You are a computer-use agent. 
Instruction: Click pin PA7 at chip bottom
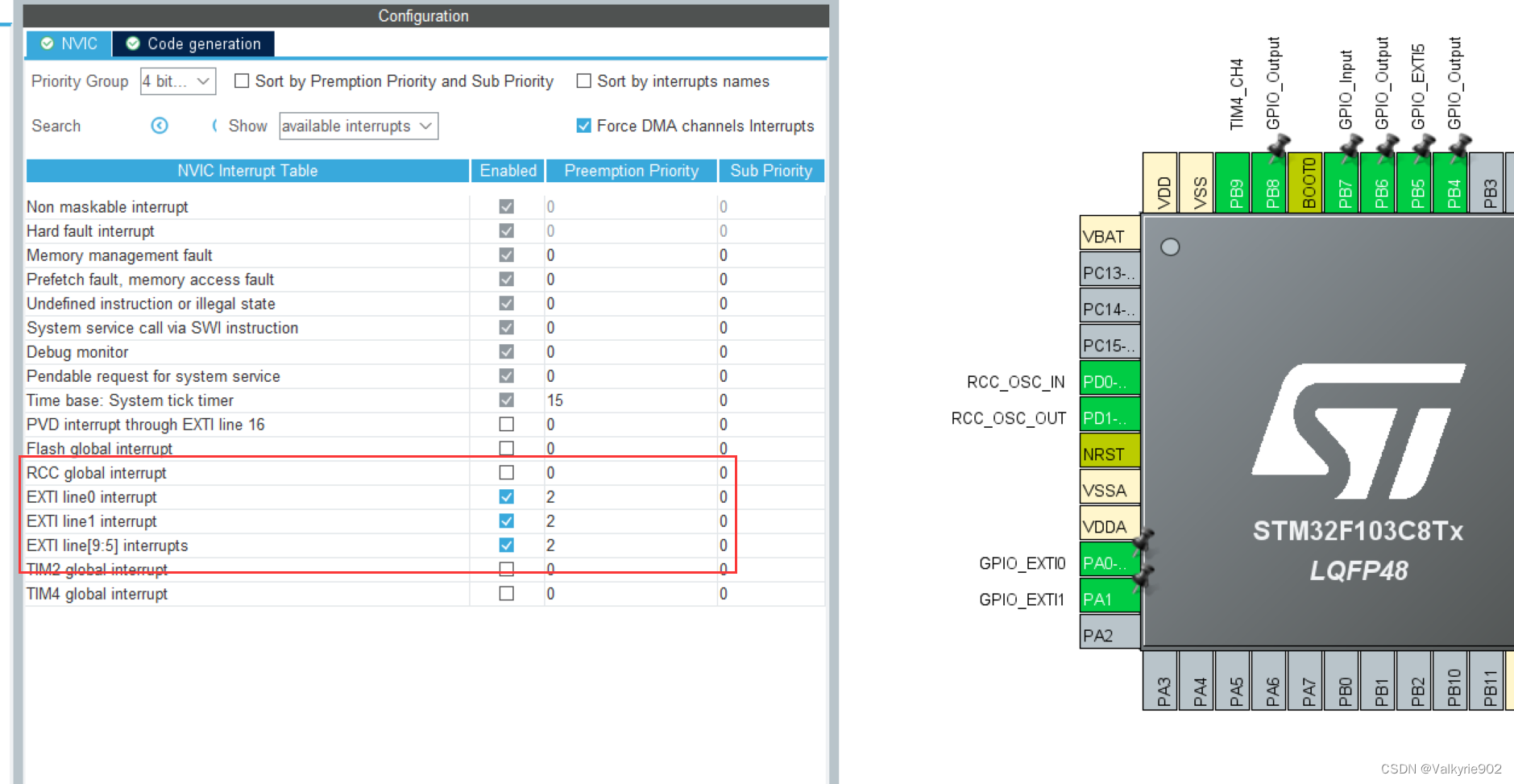pos(1305,680)
